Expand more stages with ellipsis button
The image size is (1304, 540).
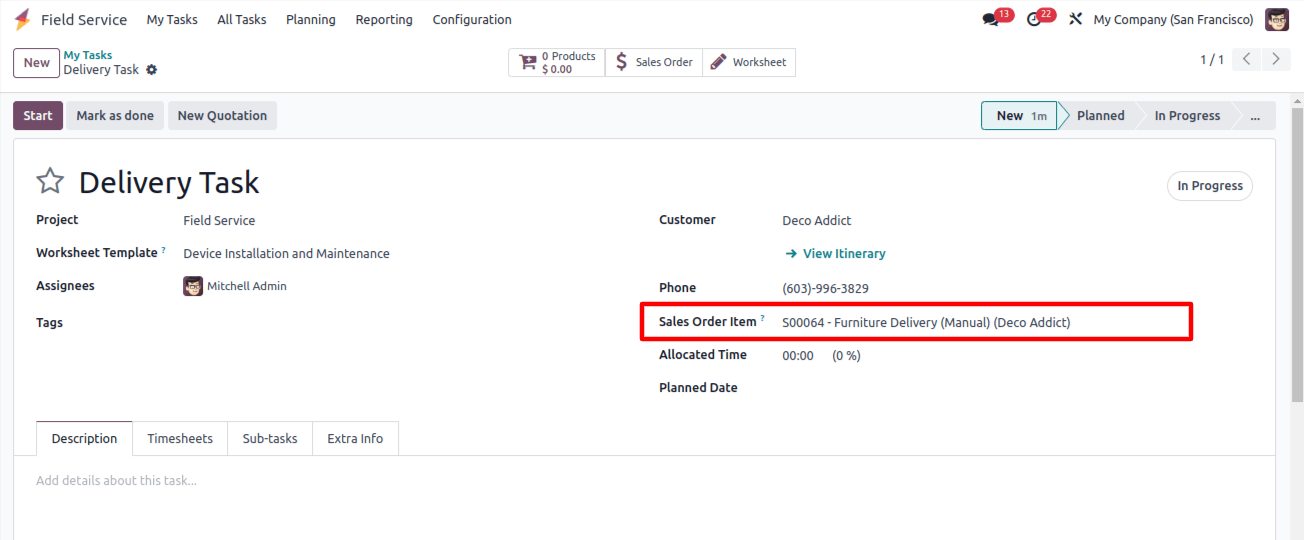1255,116
